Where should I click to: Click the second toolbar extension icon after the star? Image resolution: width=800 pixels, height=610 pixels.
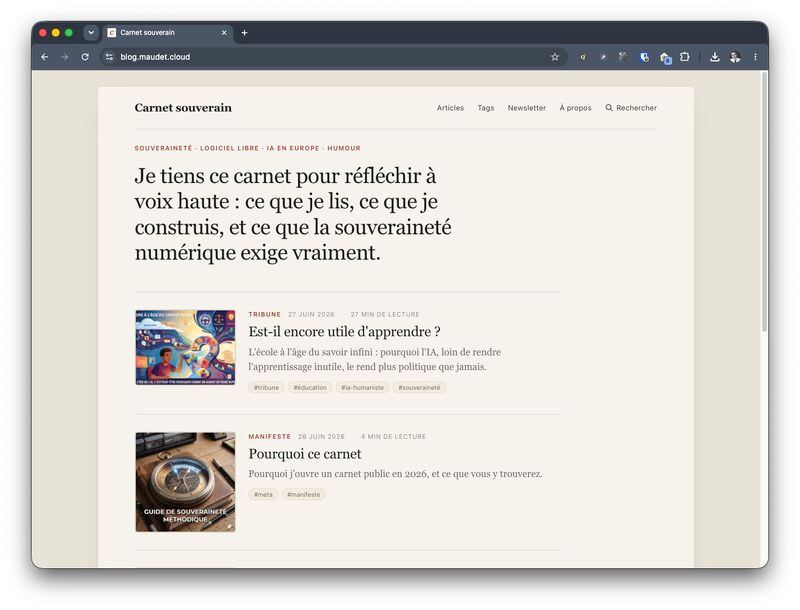[x=603, y=57]
